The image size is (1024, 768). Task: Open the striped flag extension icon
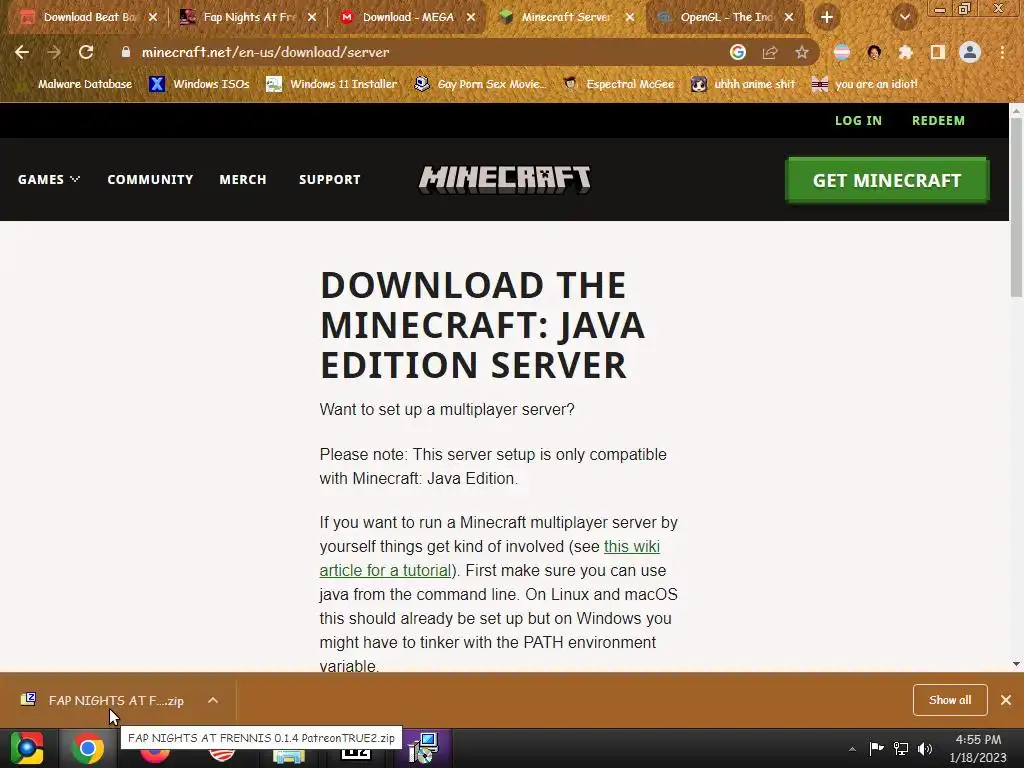pyautogui.click(x=842, y=52)
